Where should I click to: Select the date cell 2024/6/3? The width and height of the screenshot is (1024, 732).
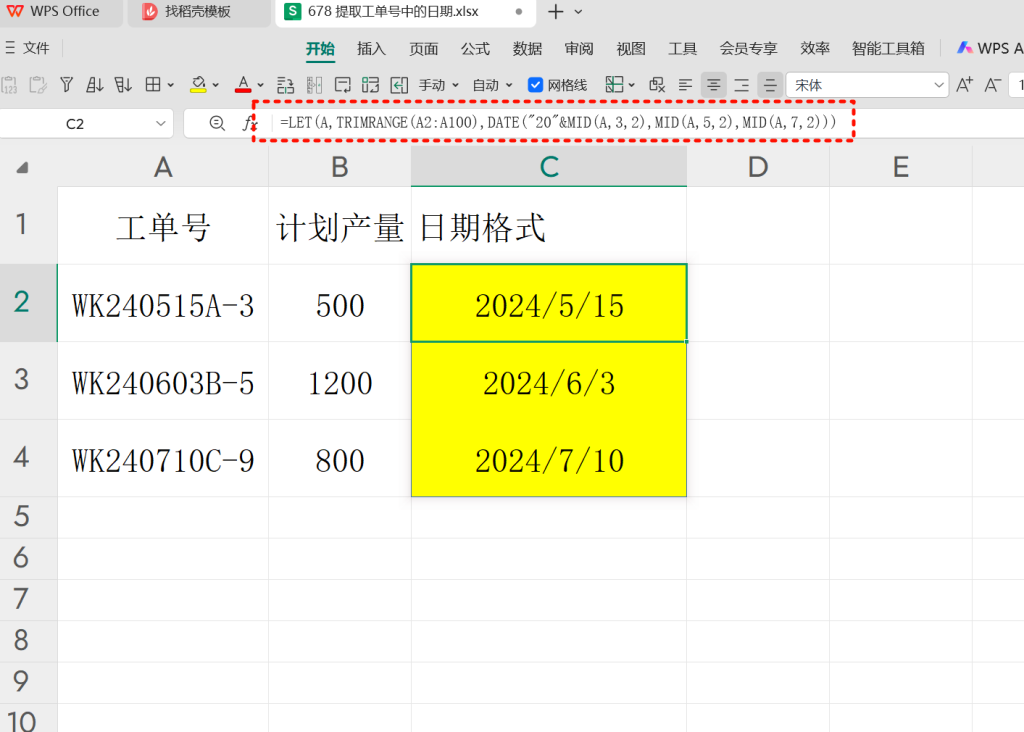click(x=549, y=381)
